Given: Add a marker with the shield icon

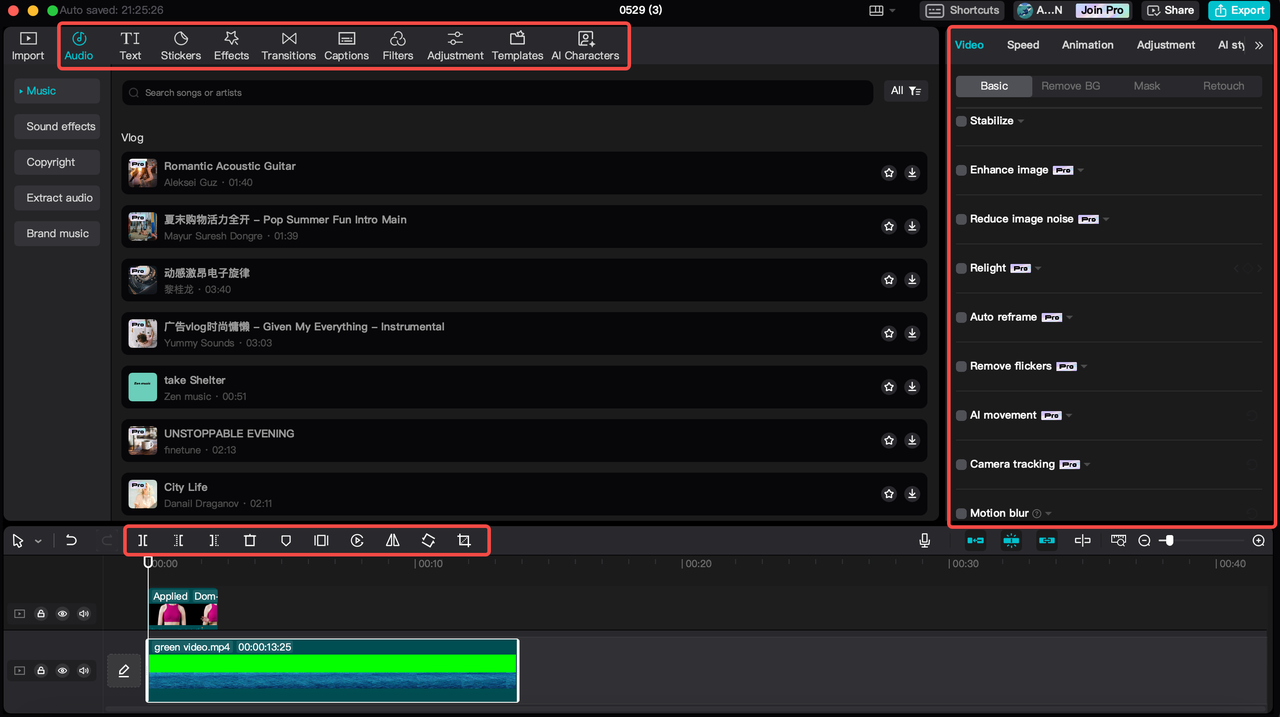Looking at the screenshot, I should (x=286, y=540).
